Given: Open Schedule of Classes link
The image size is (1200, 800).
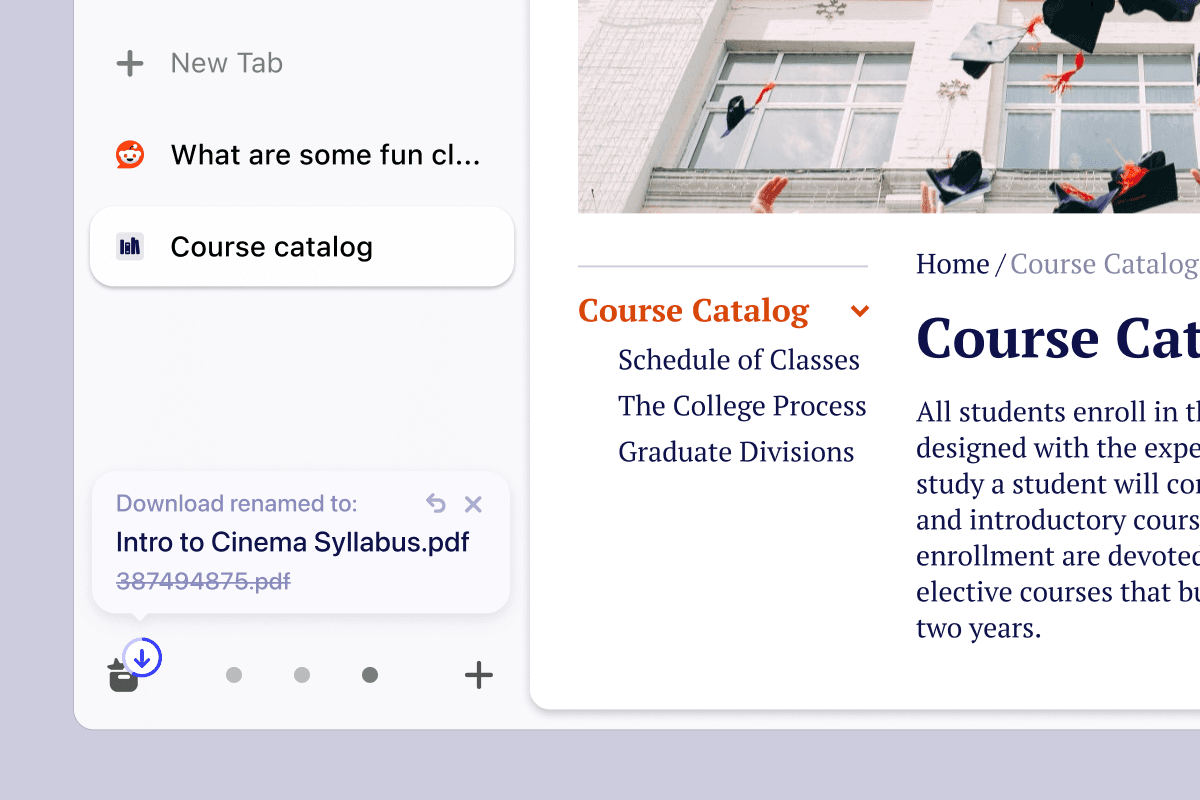Looking at the screenshot, I should click(x=738, y=360).
